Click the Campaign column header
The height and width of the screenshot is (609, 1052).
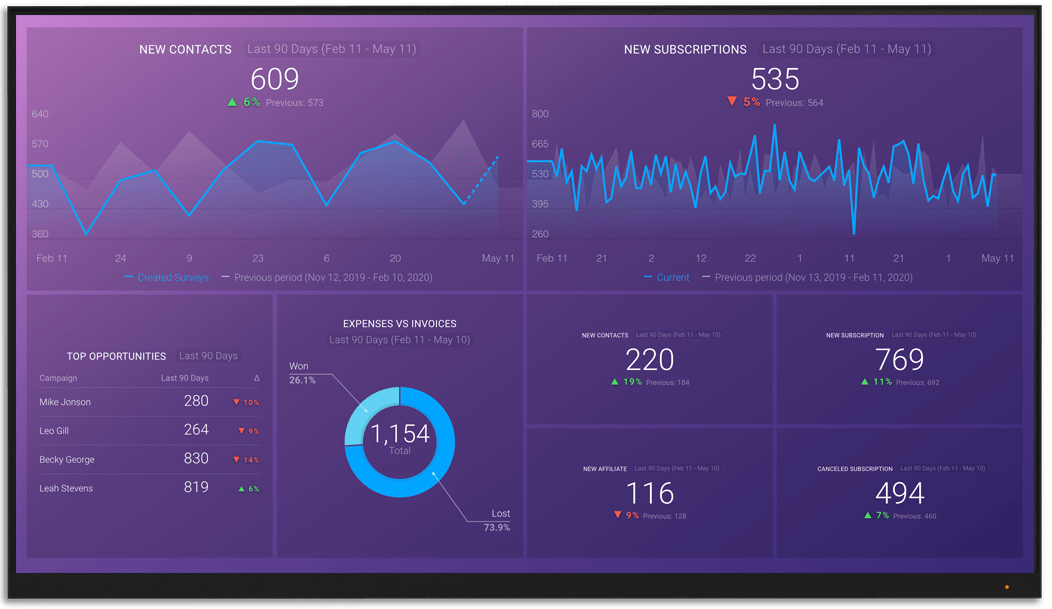coord(58,378)
